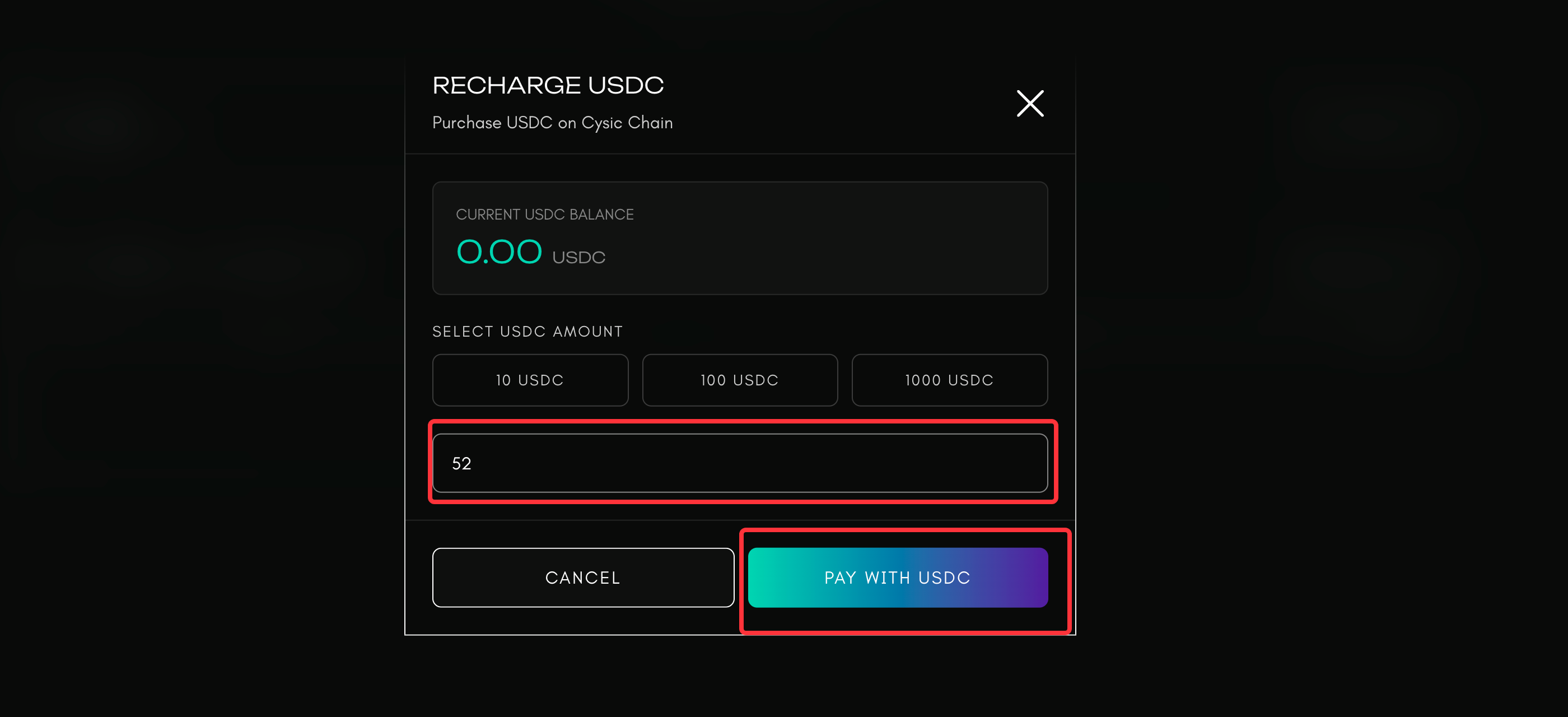Close the Recharge USDC dialog
This screenshot has width=1568, height=717.
(x=1030, y=104)
